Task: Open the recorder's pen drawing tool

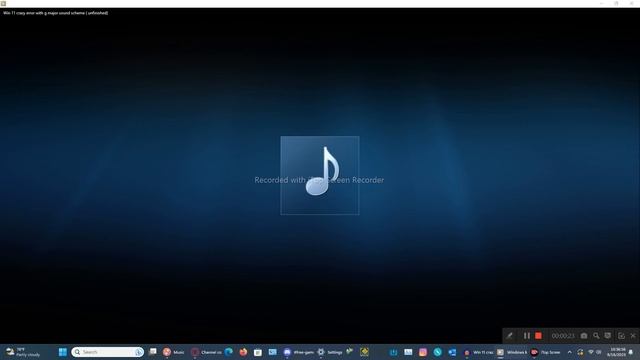Action: pos(509,336)
